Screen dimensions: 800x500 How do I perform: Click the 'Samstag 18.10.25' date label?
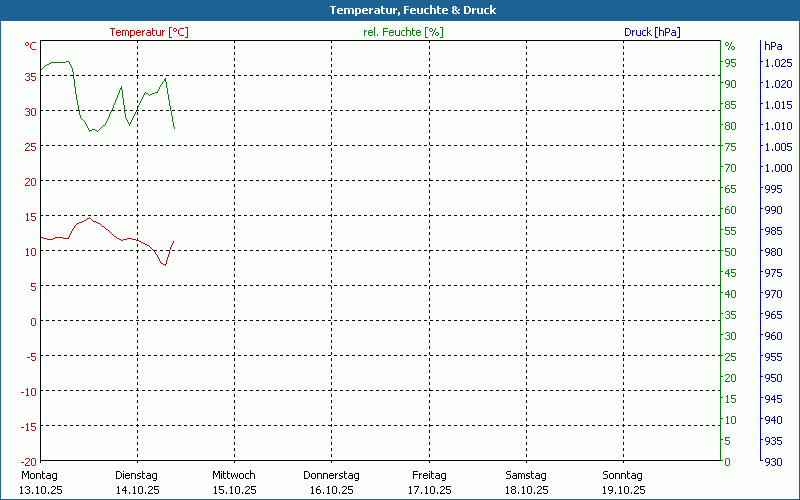point(526,482)
